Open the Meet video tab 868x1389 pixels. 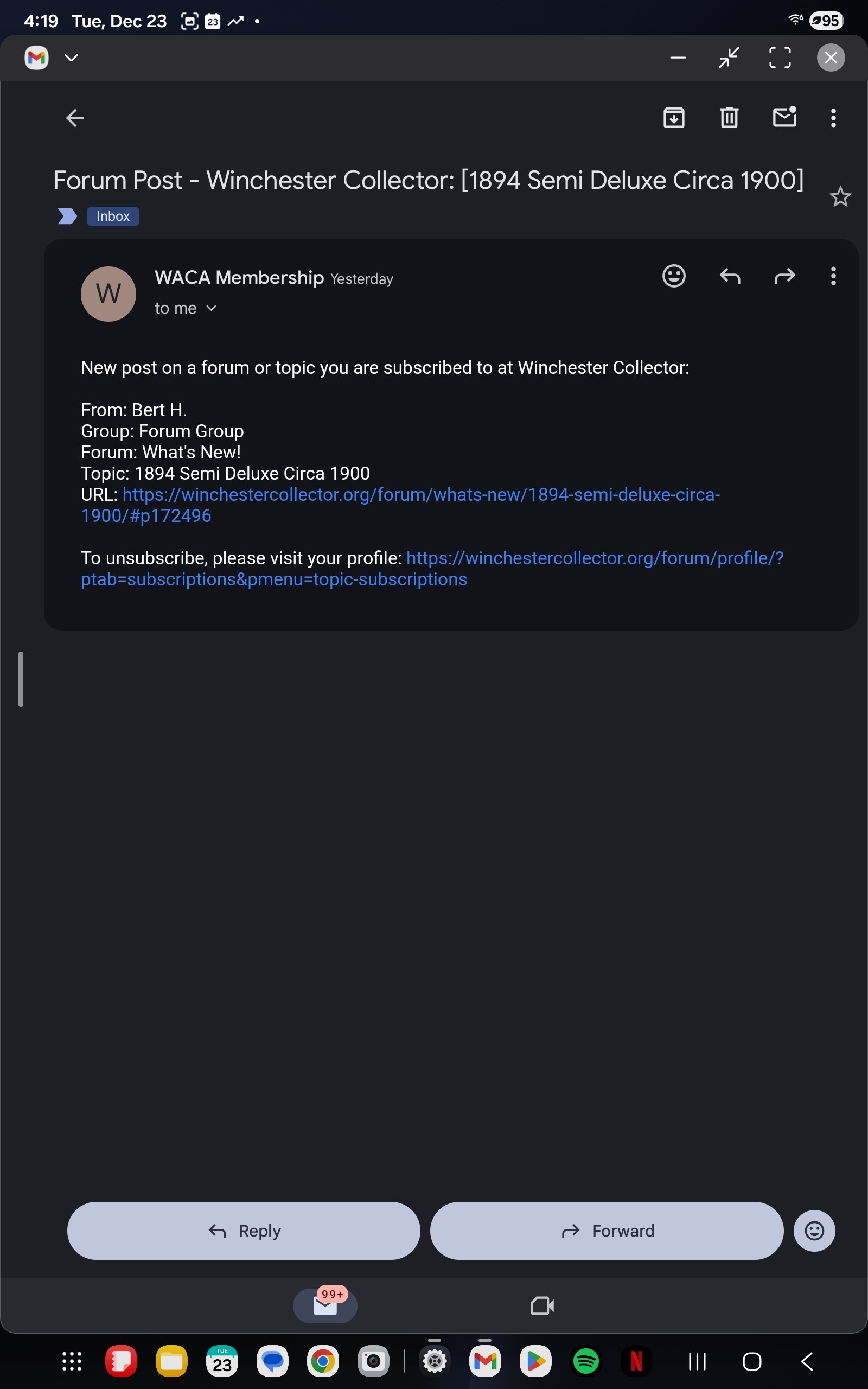[x=542, y=1306]
